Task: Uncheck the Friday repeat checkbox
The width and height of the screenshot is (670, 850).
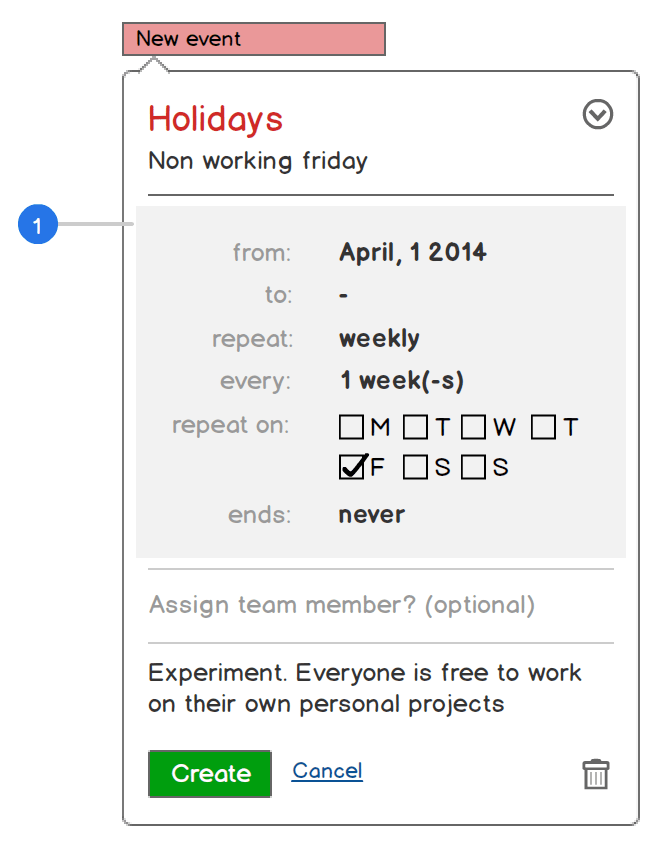Action: click(351, 466)
